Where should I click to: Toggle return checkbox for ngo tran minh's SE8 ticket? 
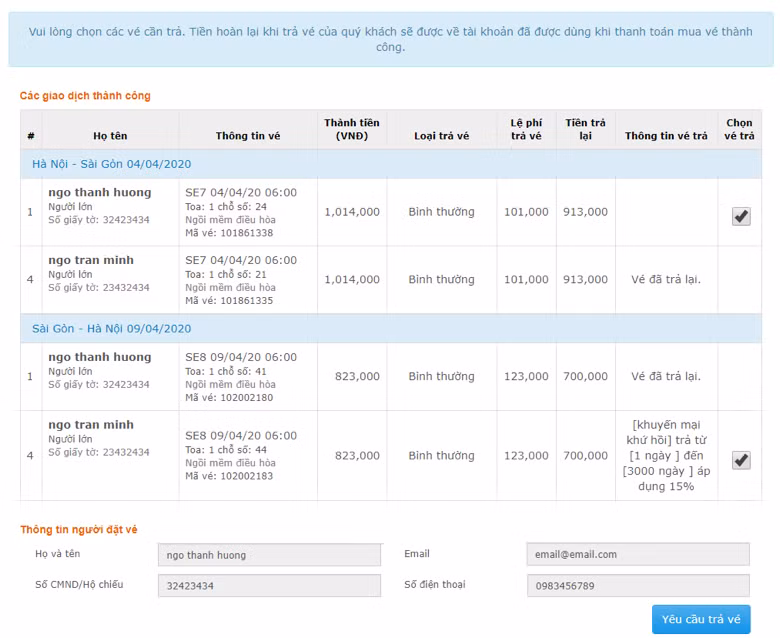coord(740,460)
